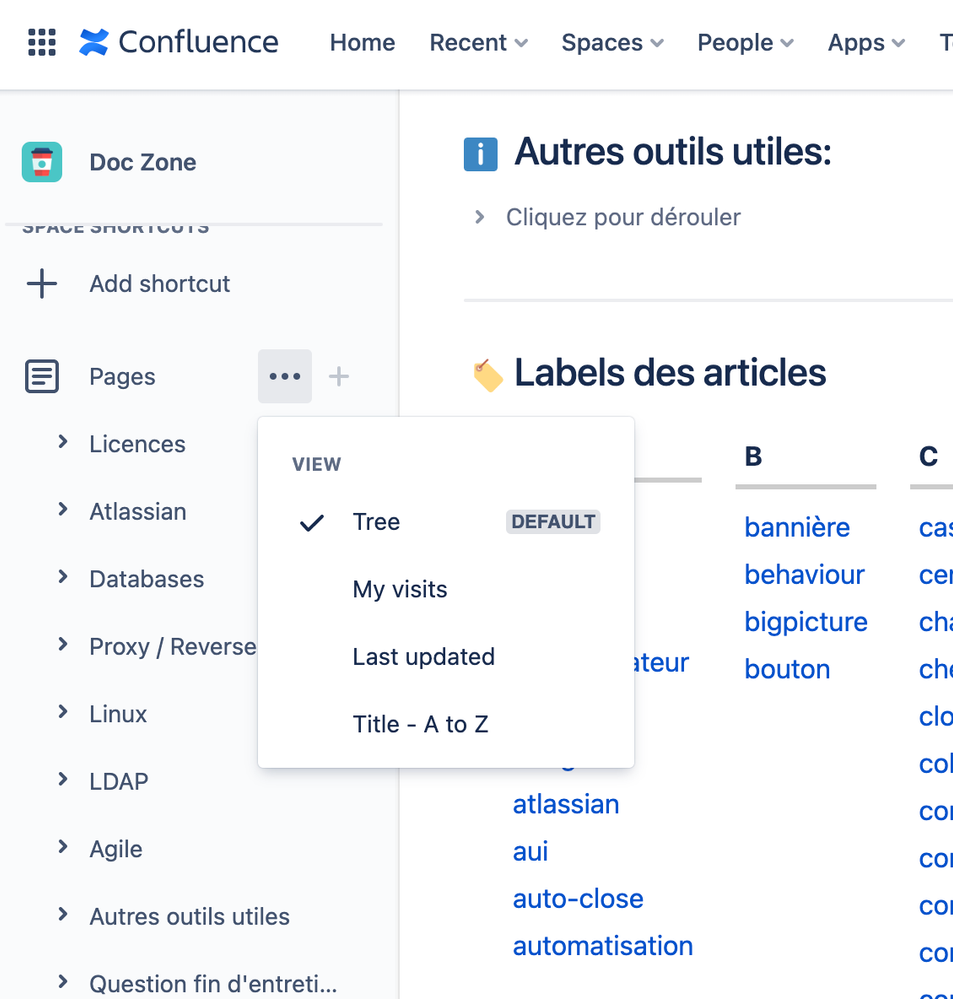Viewport: 953px width, 999px height.
Task: Click the Doc Zone space name
Action: (143, 162)
